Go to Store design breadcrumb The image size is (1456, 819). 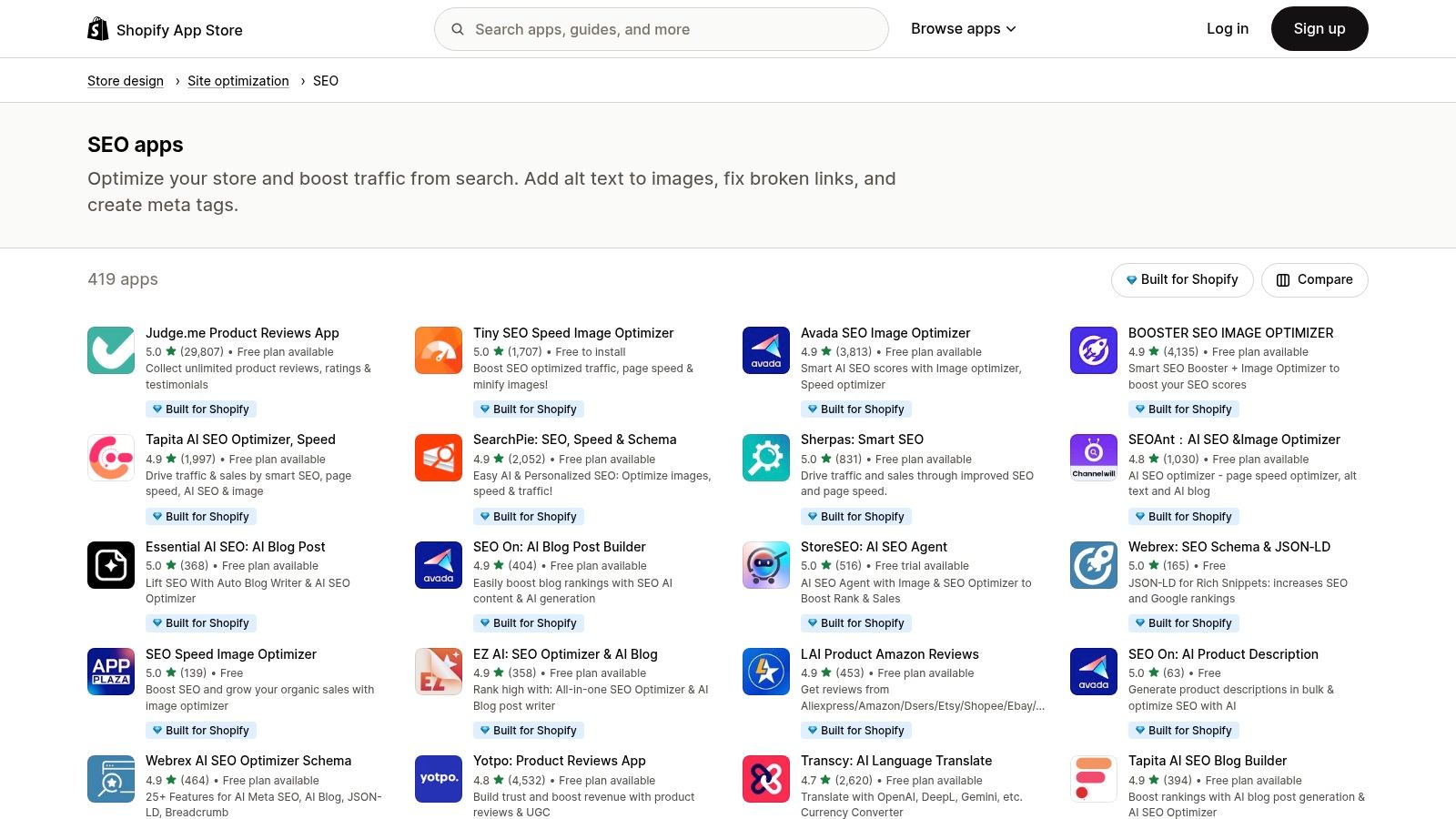tap(126, 81)
